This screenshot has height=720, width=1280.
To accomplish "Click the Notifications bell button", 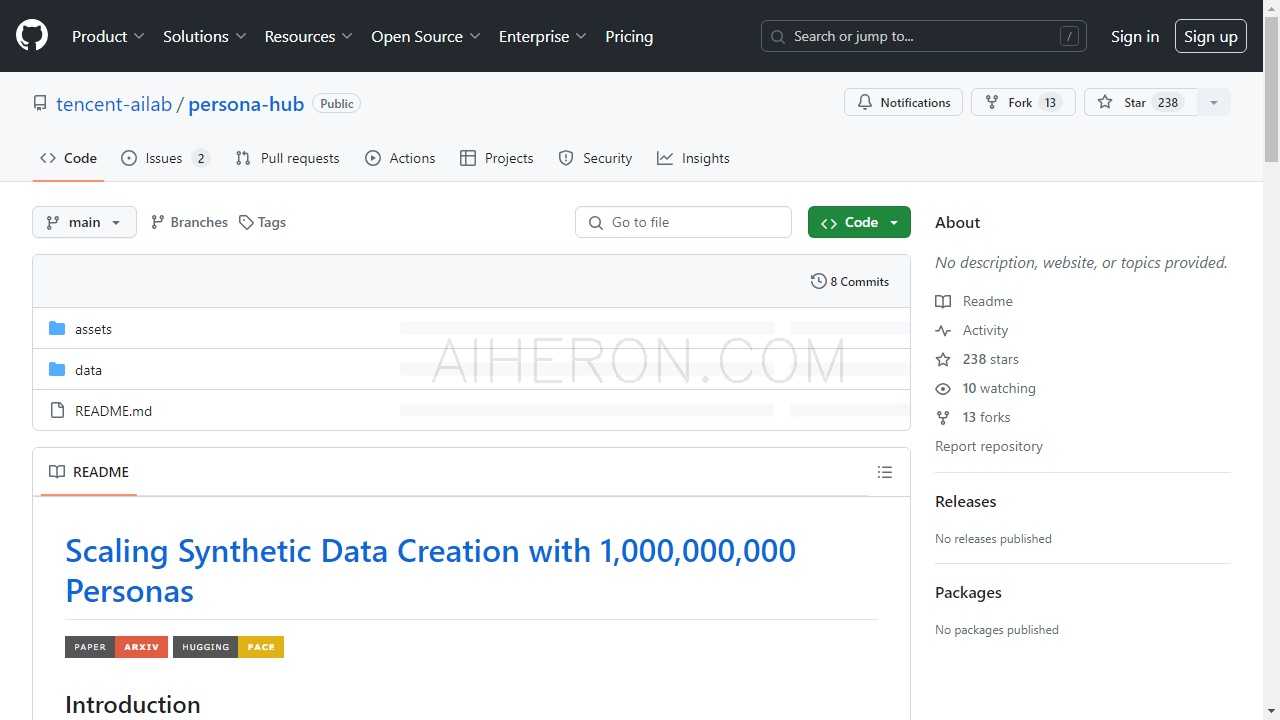I will click(904, 102).
